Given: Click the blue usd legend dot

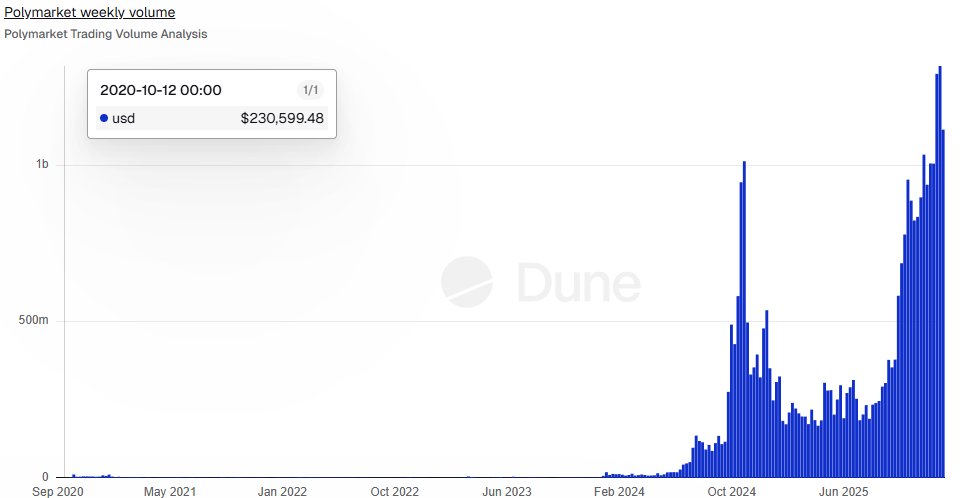Looking at the screenshot, I should click(x=104, y=118).
